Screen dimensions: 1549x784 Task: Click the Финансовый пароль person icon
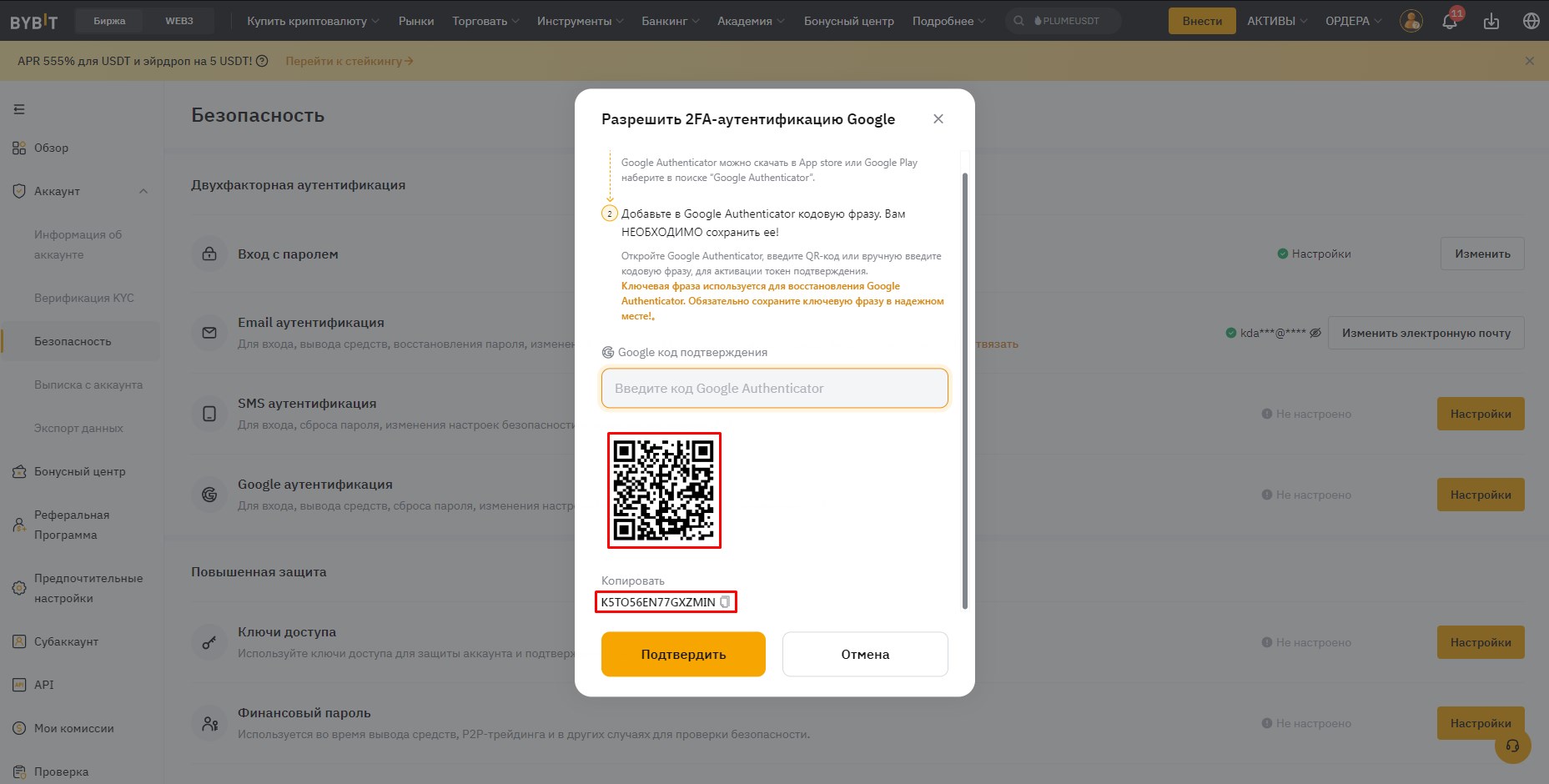click(x=209, y=723)
